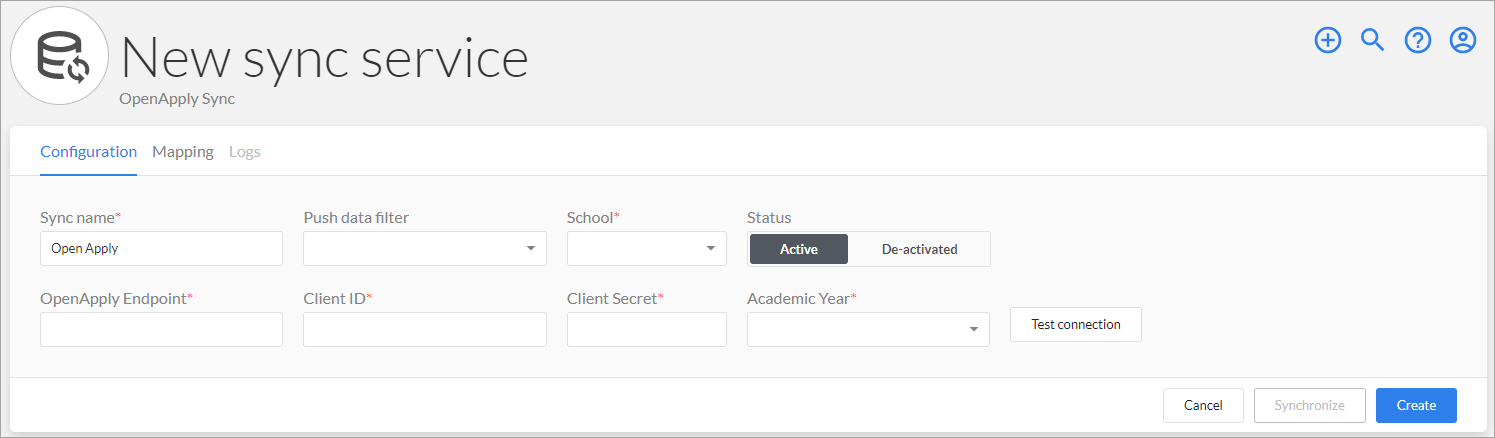
Task: Open the Logs tab
Action: pos(245,152)
